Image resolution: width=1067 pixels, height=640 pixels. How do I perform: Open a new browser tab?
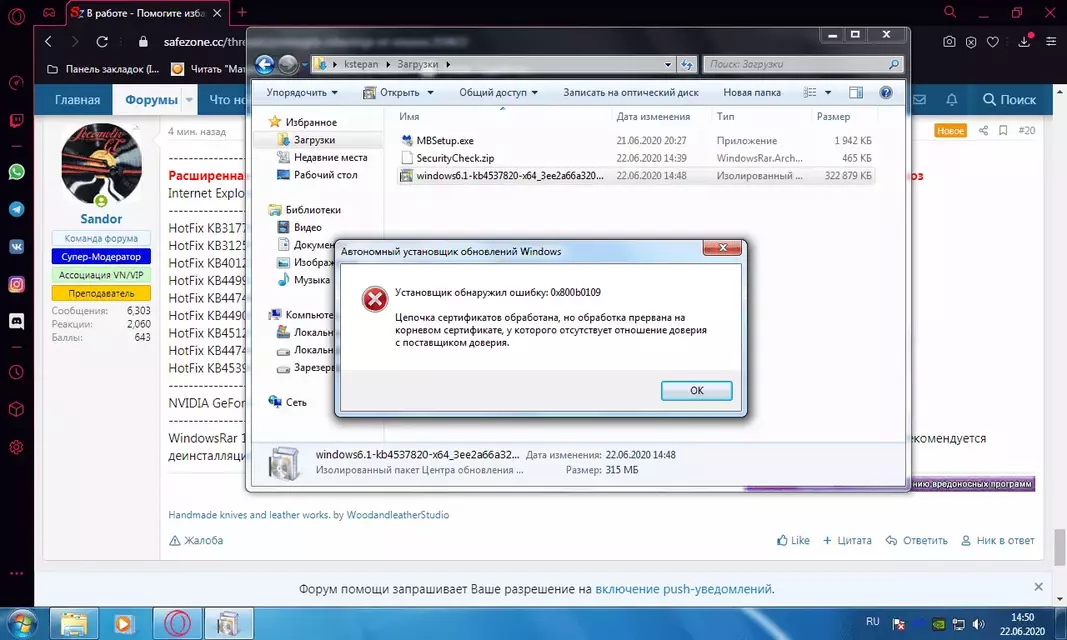(242, 12)
